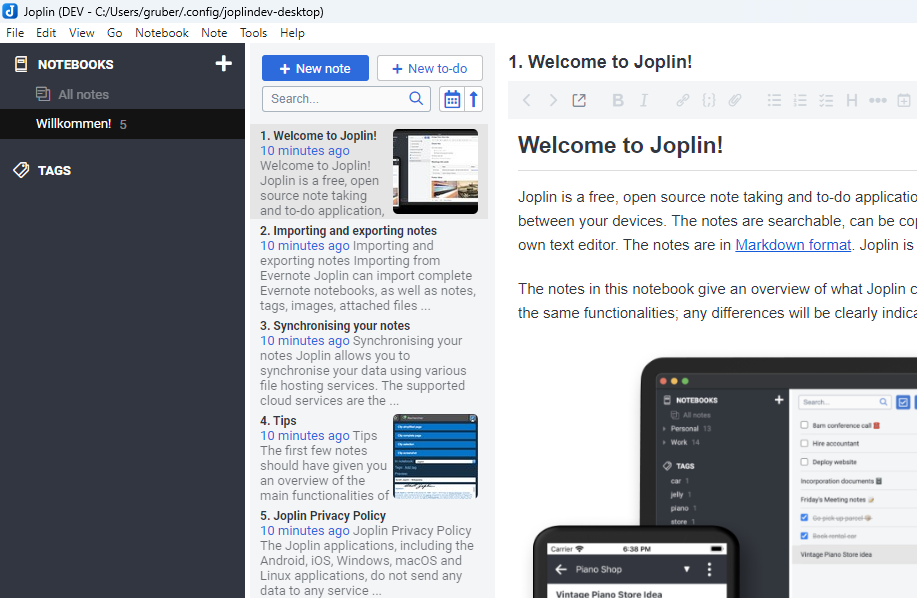Viewport: 917px width, 598px height.
Task: Insert checkbox list
Action: pos(826,101)
